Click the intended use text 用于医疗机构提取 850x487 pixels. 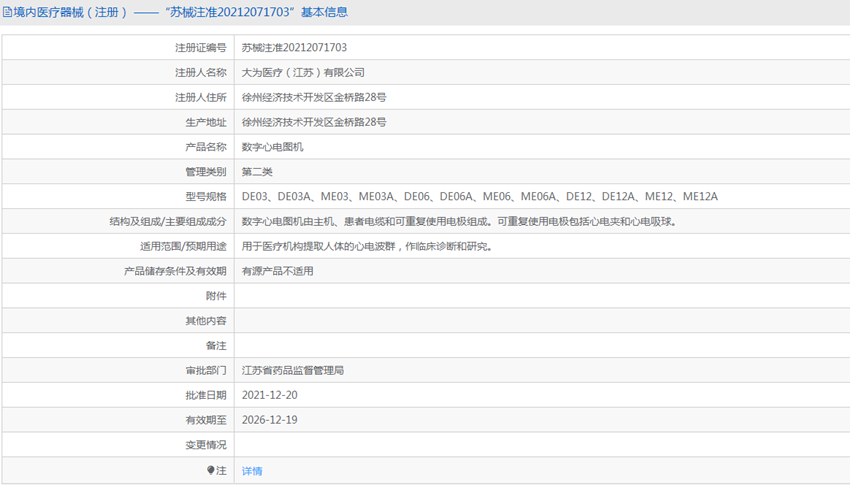pos(368,246)
